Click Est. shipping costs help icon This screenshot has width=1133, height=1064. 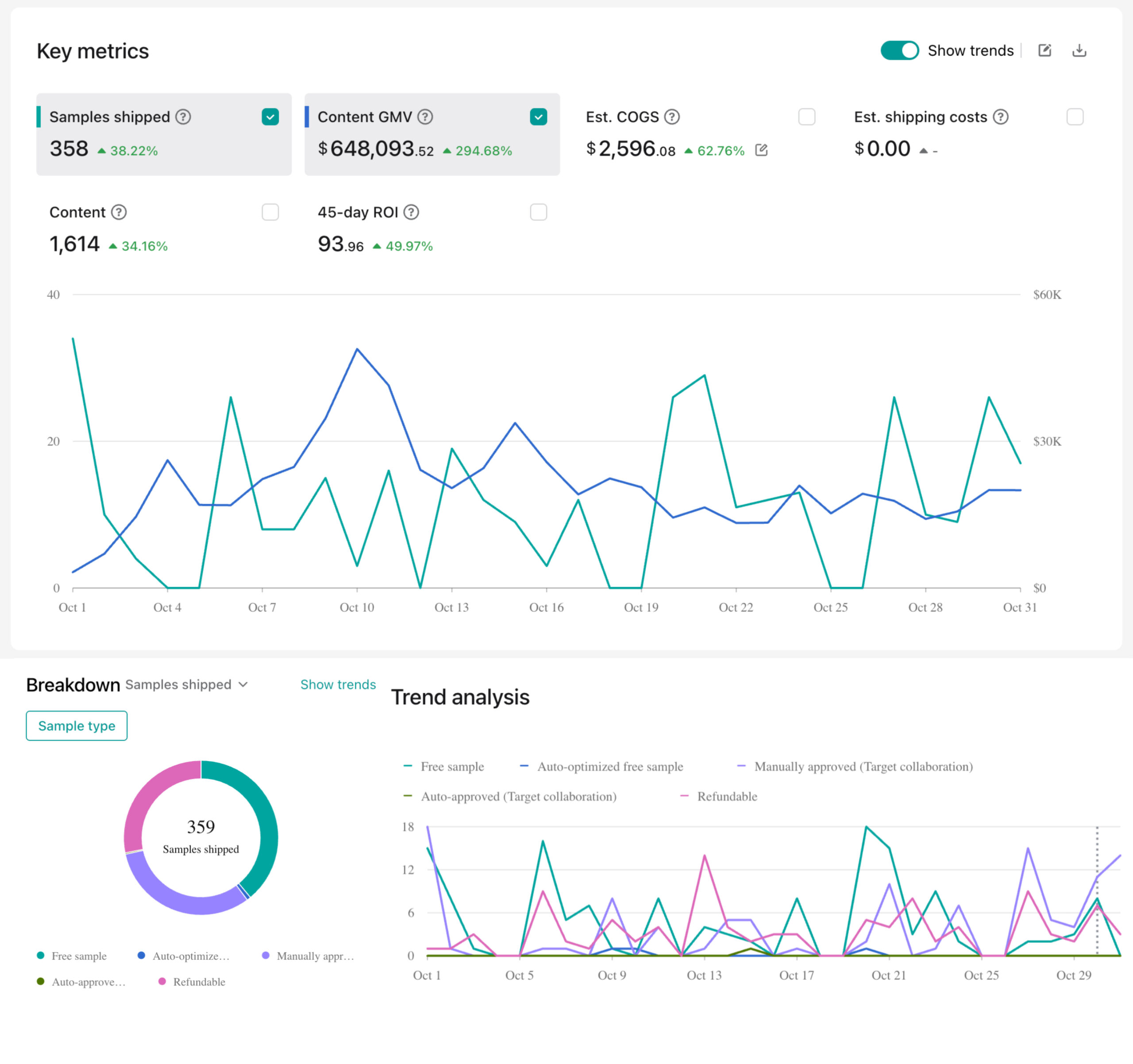[1000, 117]
